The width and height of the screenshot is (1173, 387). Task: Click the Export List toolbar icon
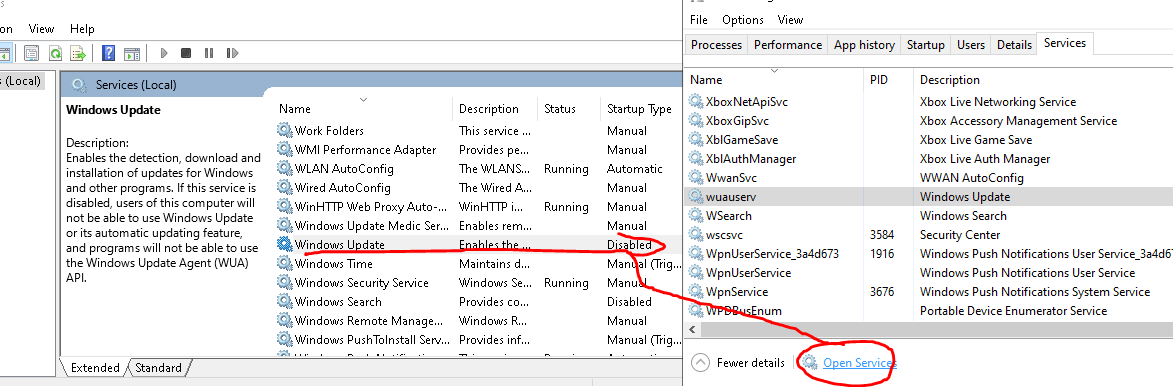(78, 53)
